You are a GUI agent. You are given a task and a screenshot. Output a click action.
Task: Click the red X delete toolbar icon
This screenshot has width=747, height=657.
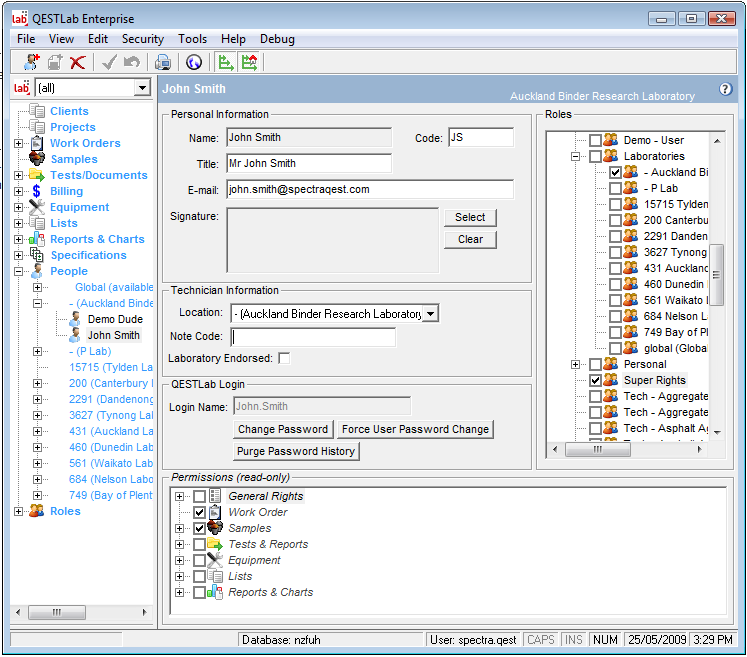tap(77, 63)
